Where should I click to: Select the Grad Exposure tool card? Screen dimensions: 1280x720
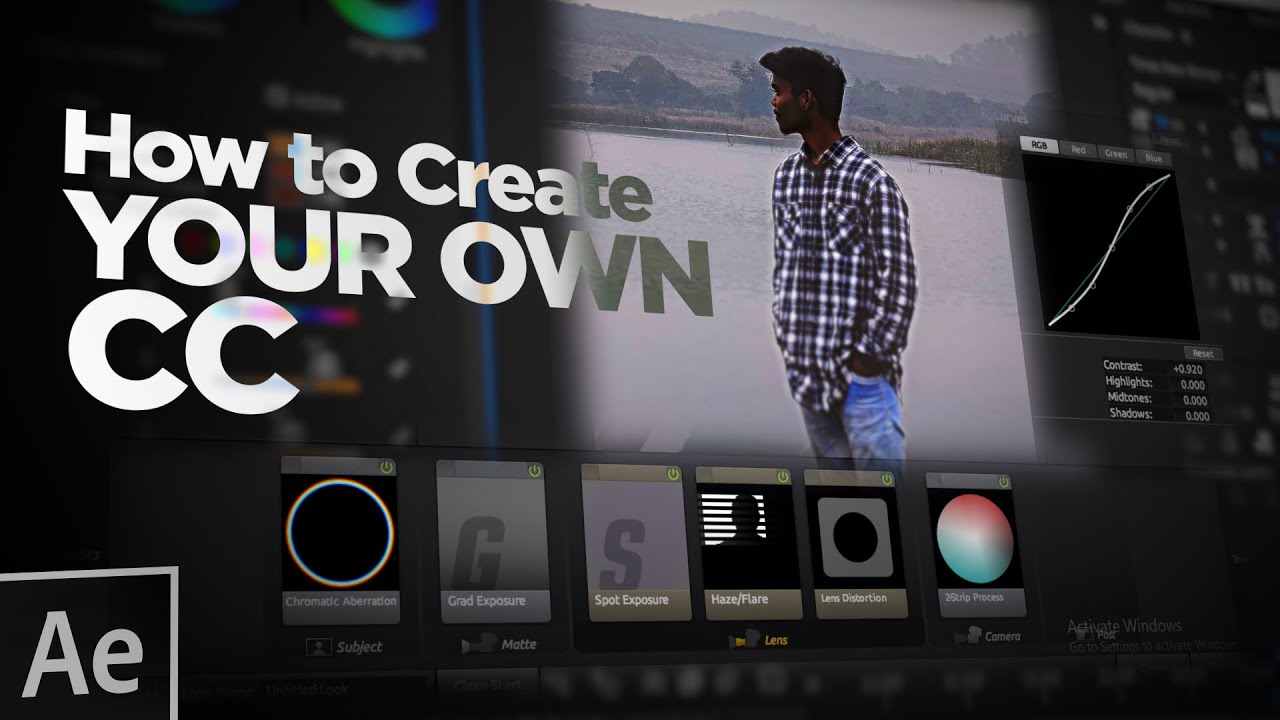click(493, 541)
